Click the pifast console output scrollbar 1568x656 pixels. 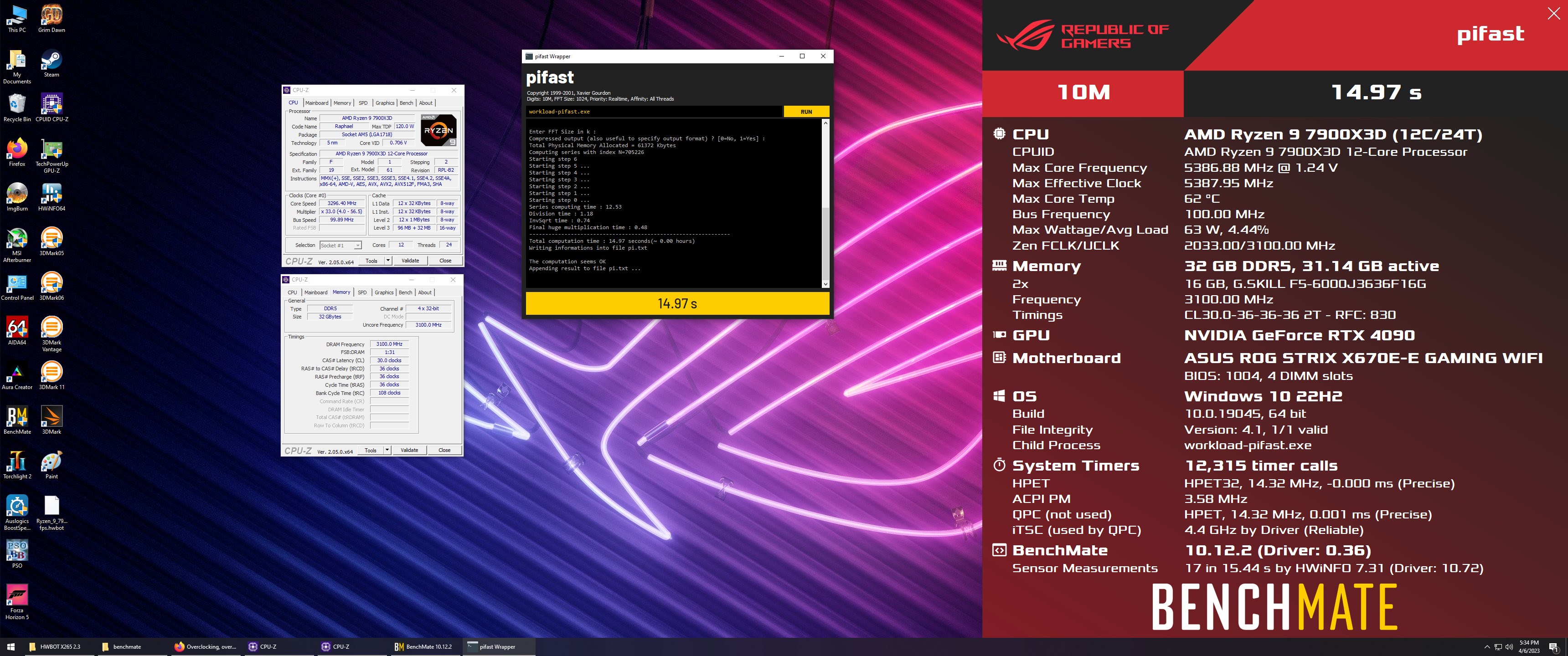click(x=825, y=204)
